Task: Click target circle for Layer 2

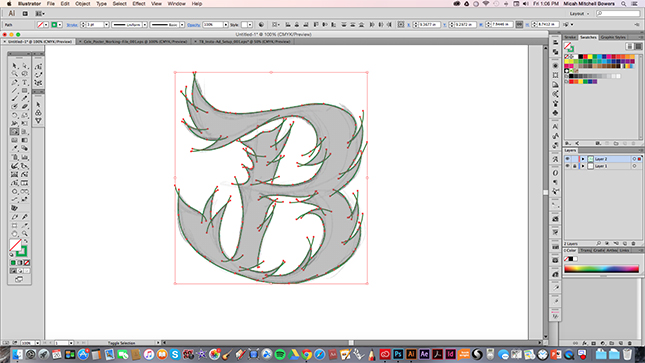Action: [x=634, y=159]
